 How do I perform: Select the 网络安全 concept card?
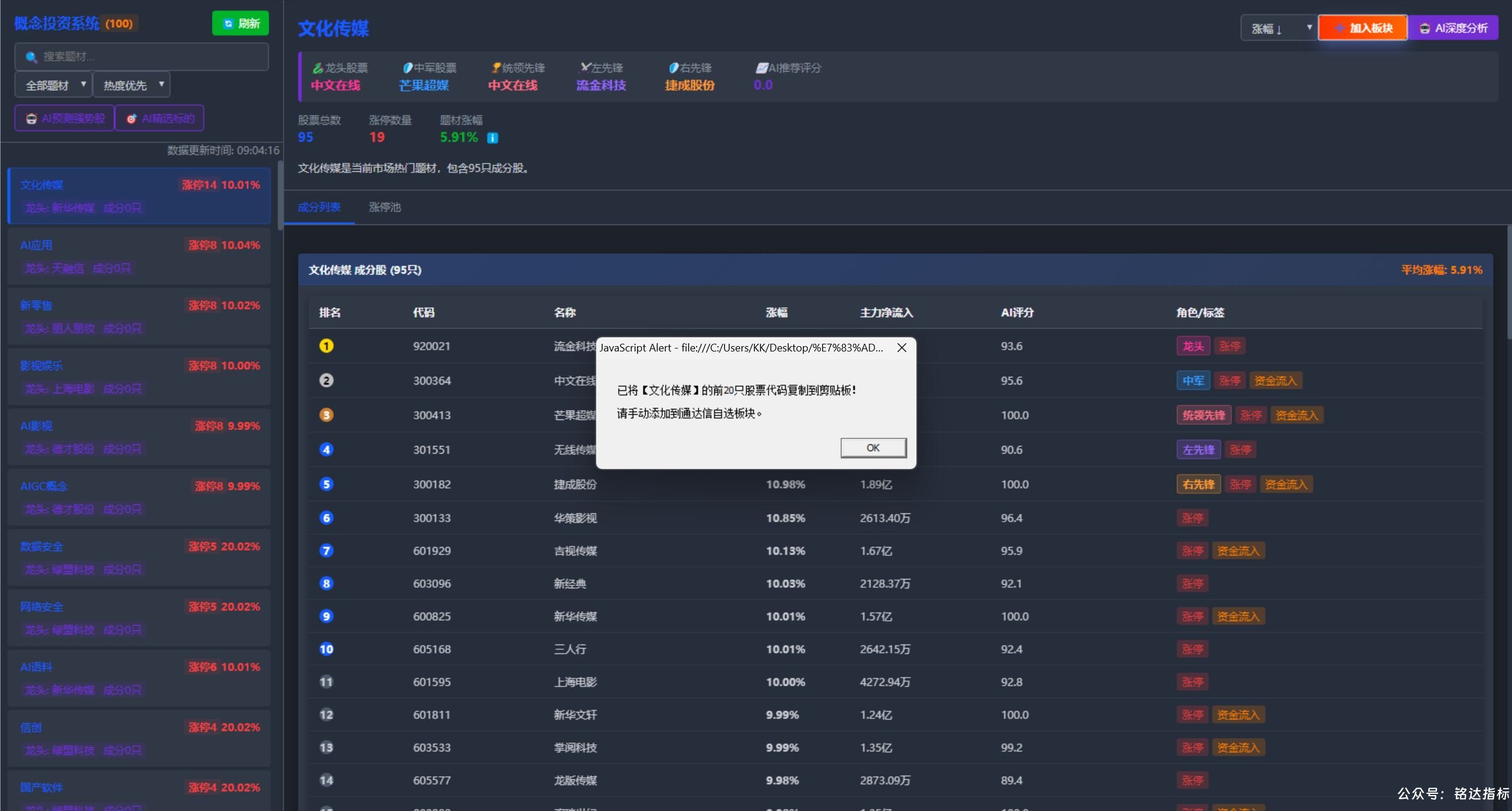pyautogui.click(x=139, y=618)
